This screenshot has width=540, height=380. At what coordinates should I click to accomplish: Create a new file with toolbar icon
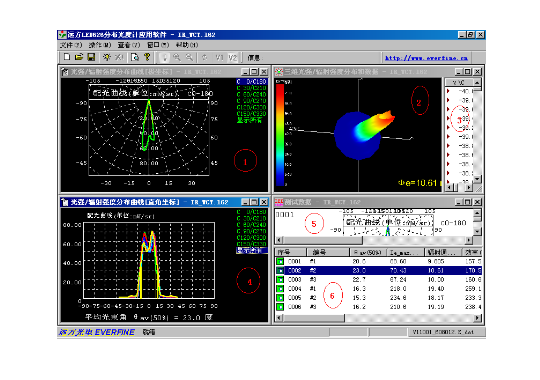tap(67, 57)
